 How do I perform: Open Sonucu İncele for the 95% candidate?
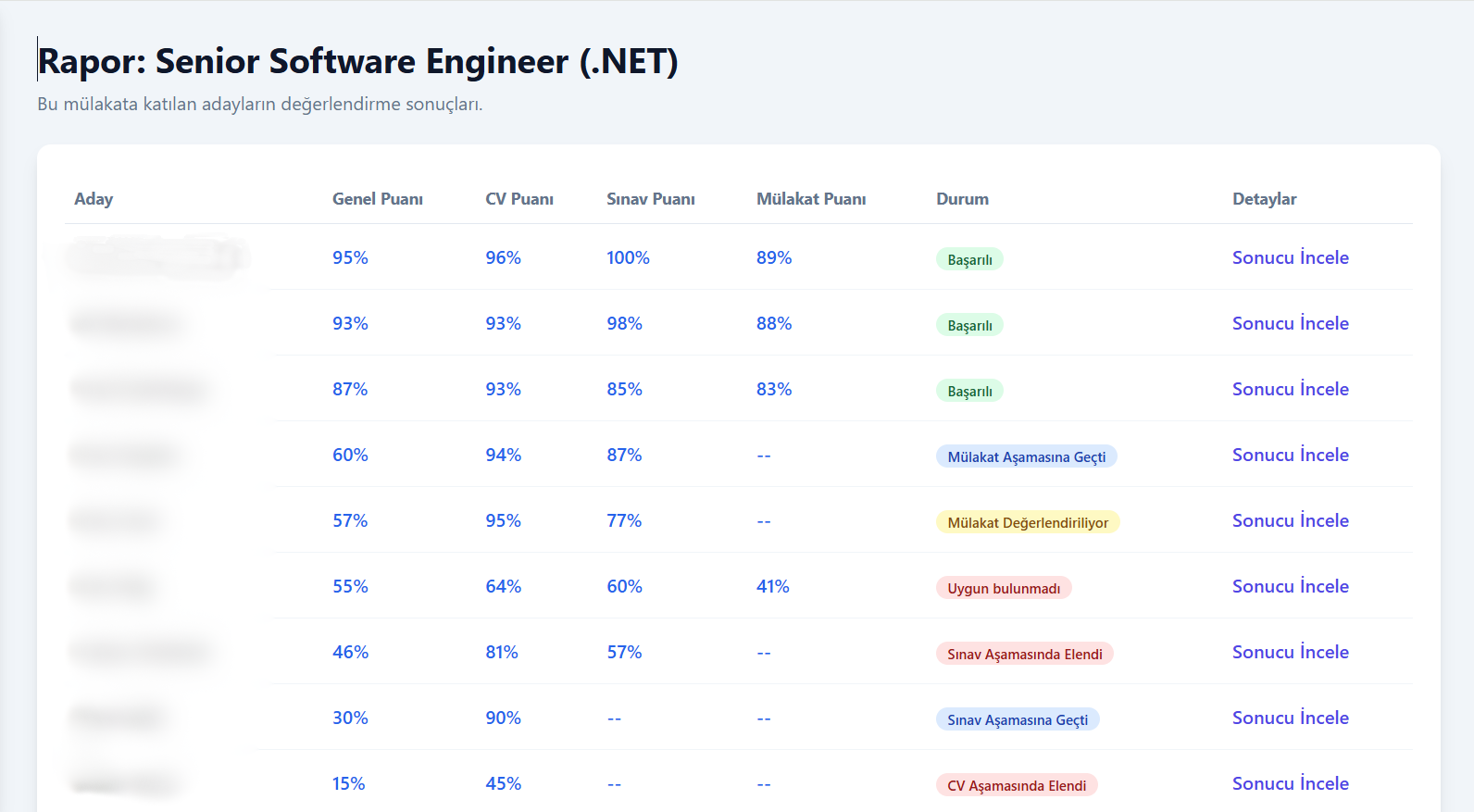pos(1290,257)
